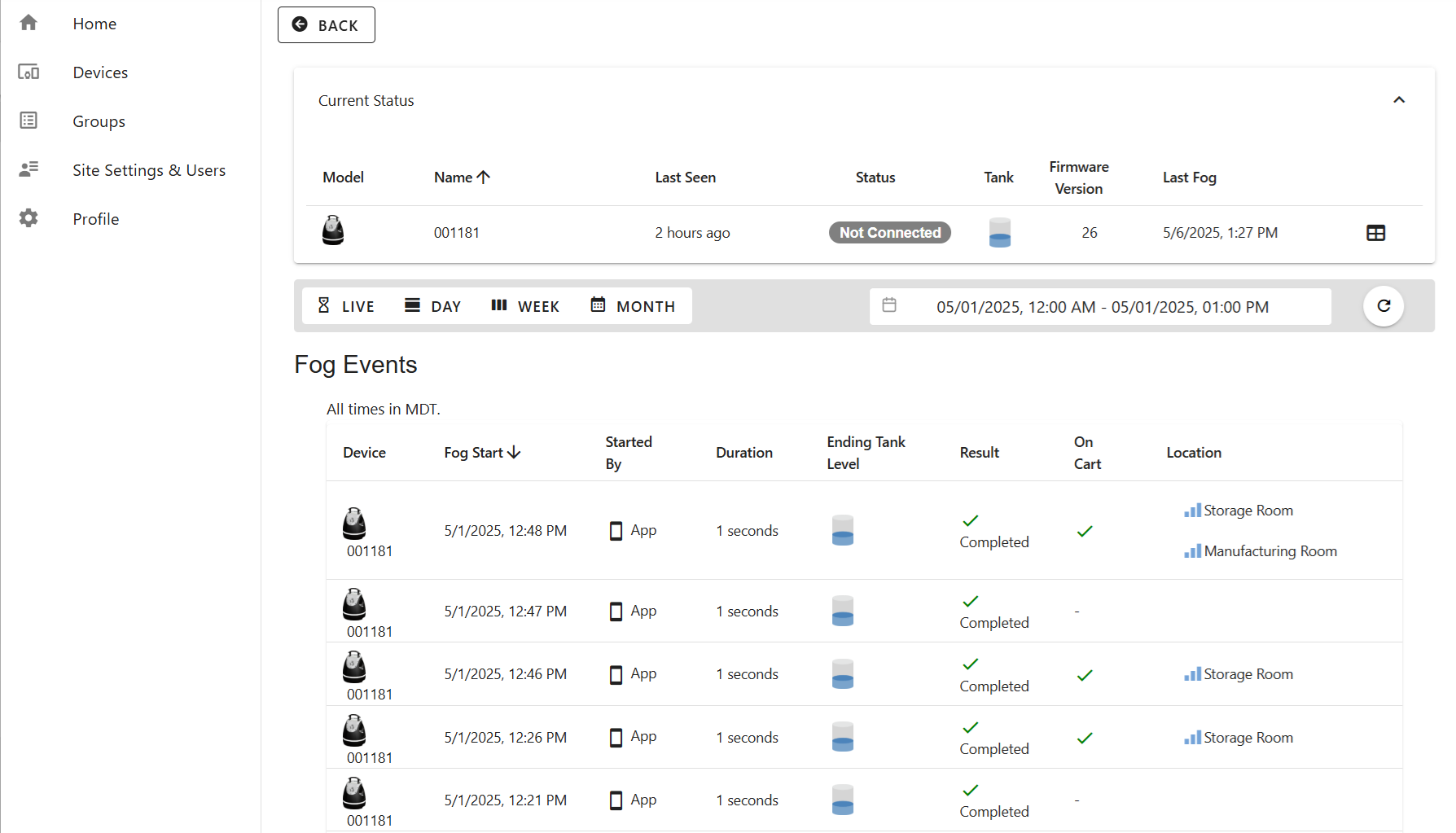
Task: Click the fogger model icon in Current Status
Action: pyautogui.click(x=333, y=231)
